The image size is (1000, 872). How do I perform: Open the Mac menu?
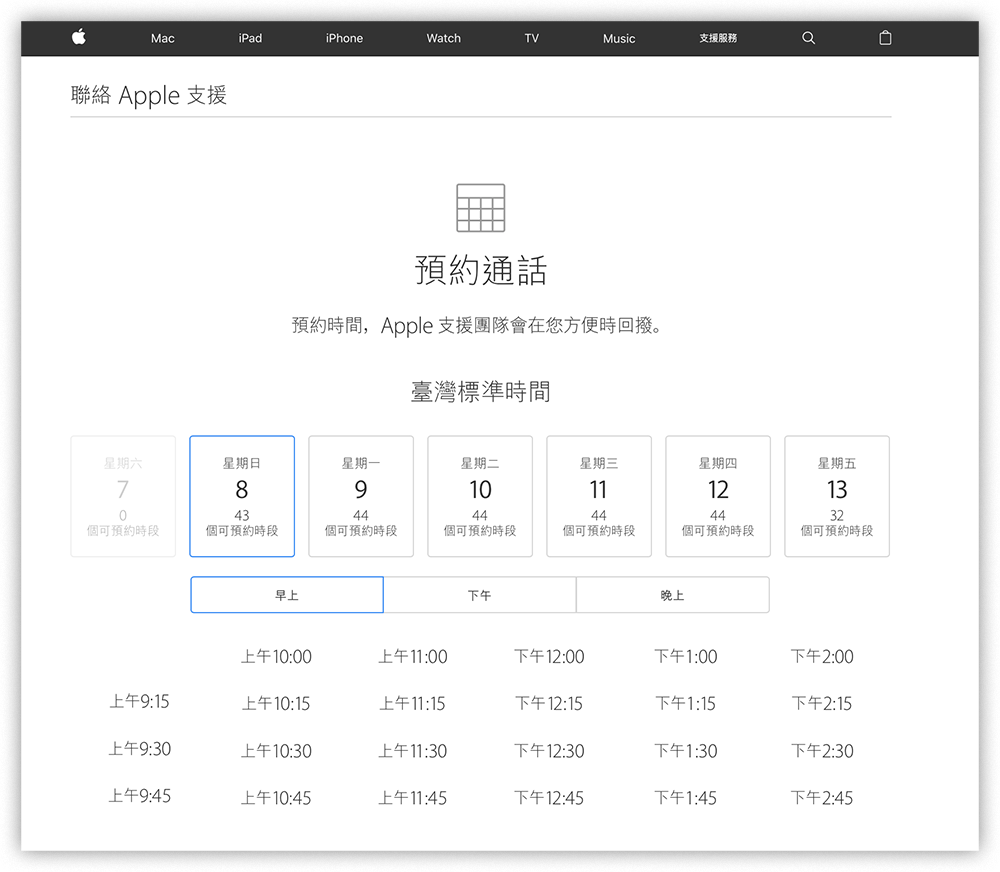click(x=163, y=38)
